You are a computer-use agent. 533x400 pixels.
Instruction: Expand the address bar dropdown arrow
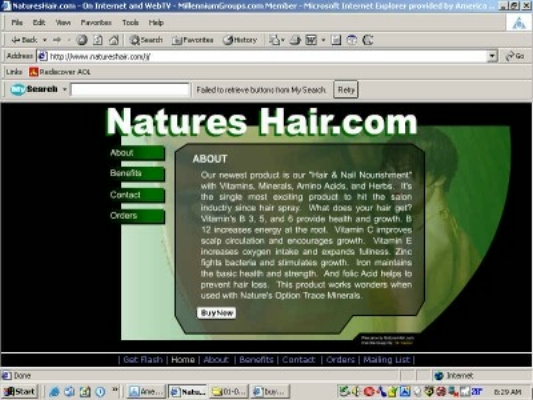(492, 56)
